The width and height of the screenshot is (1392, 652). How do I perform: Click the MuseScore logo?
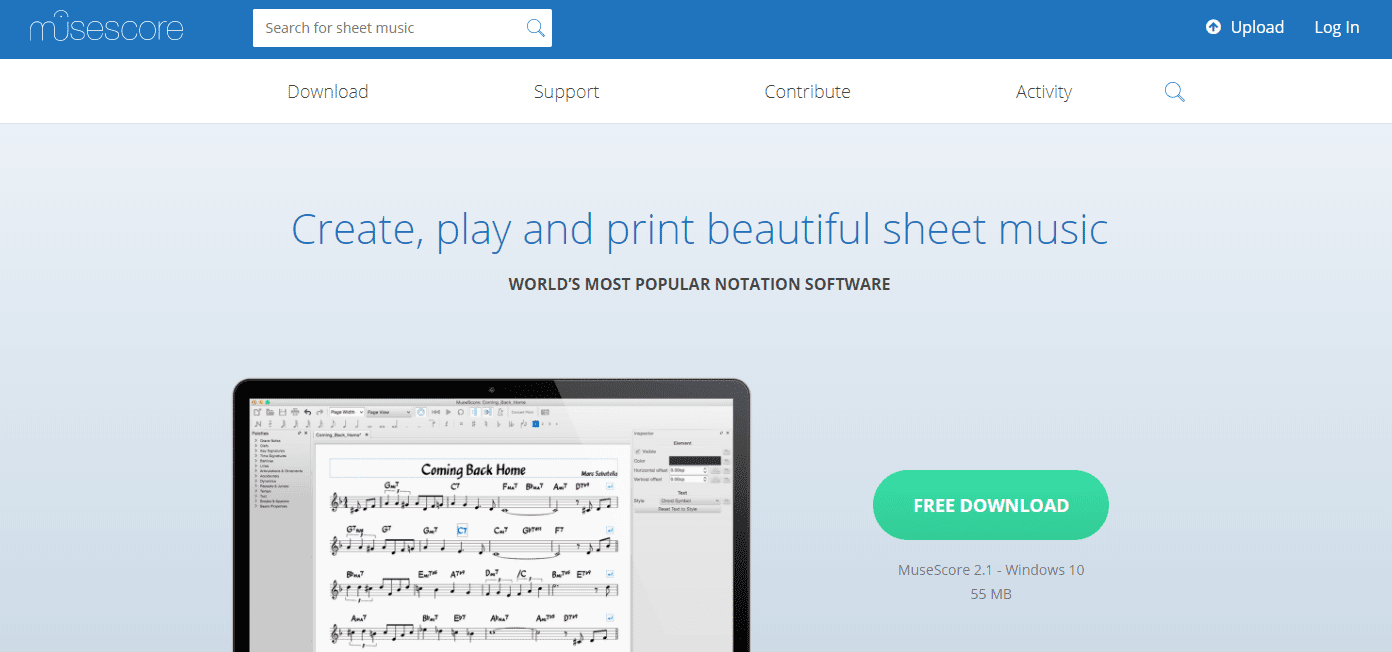[x=106, y=27]
